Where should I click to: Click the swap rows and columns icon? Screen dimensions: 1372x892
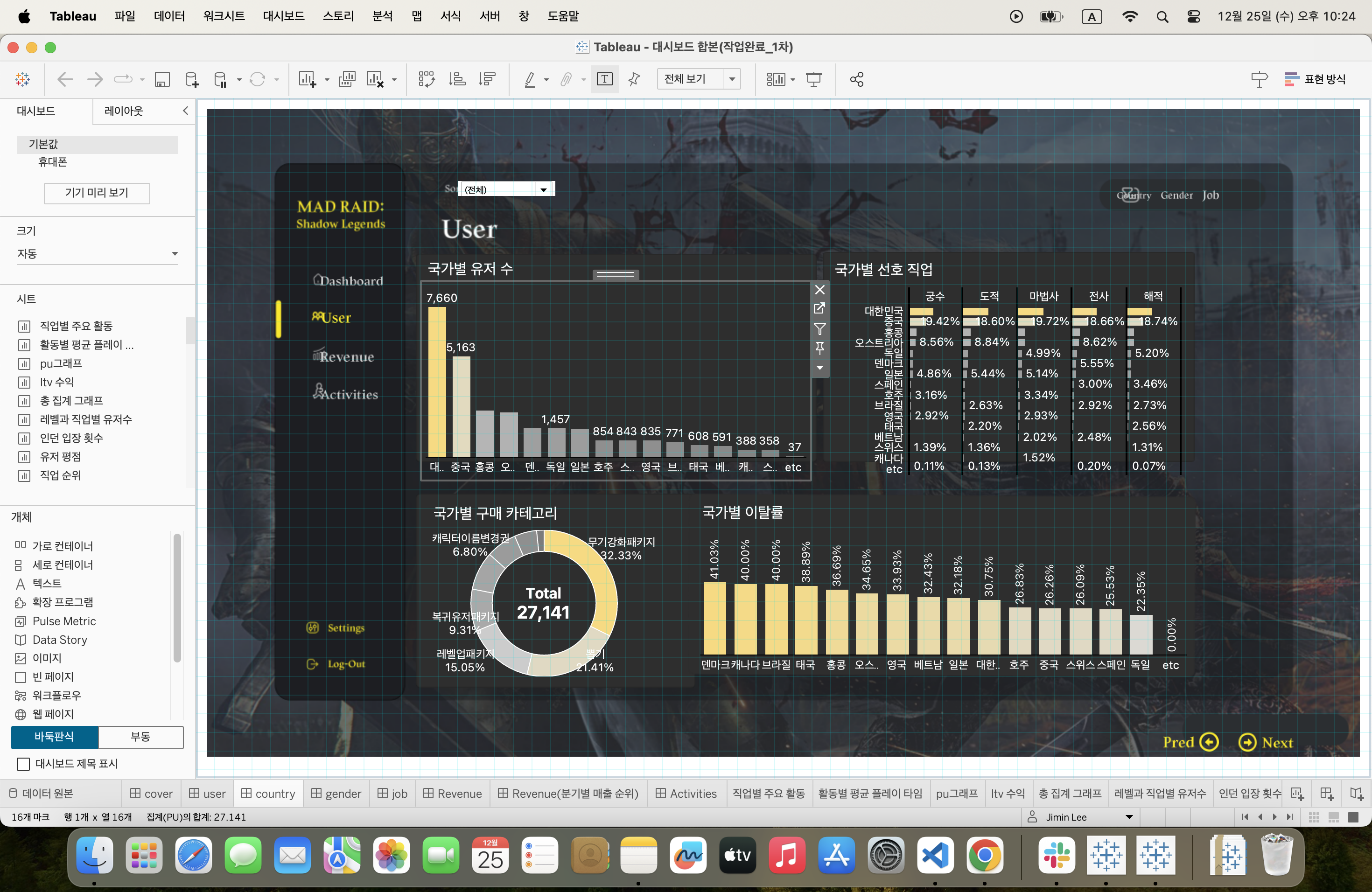[426, 79]
